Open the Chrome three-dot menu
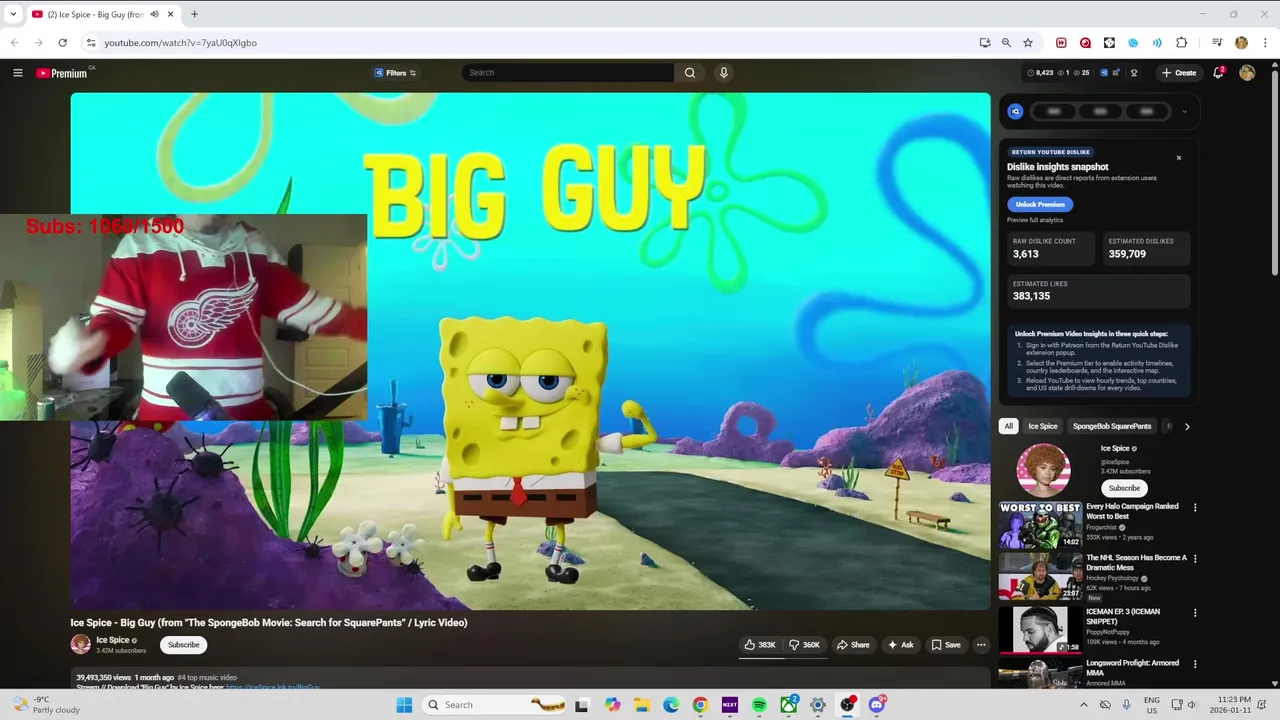Viewport: 1280px width, 720px height. pyautogui.click(x=1266, y=43)
